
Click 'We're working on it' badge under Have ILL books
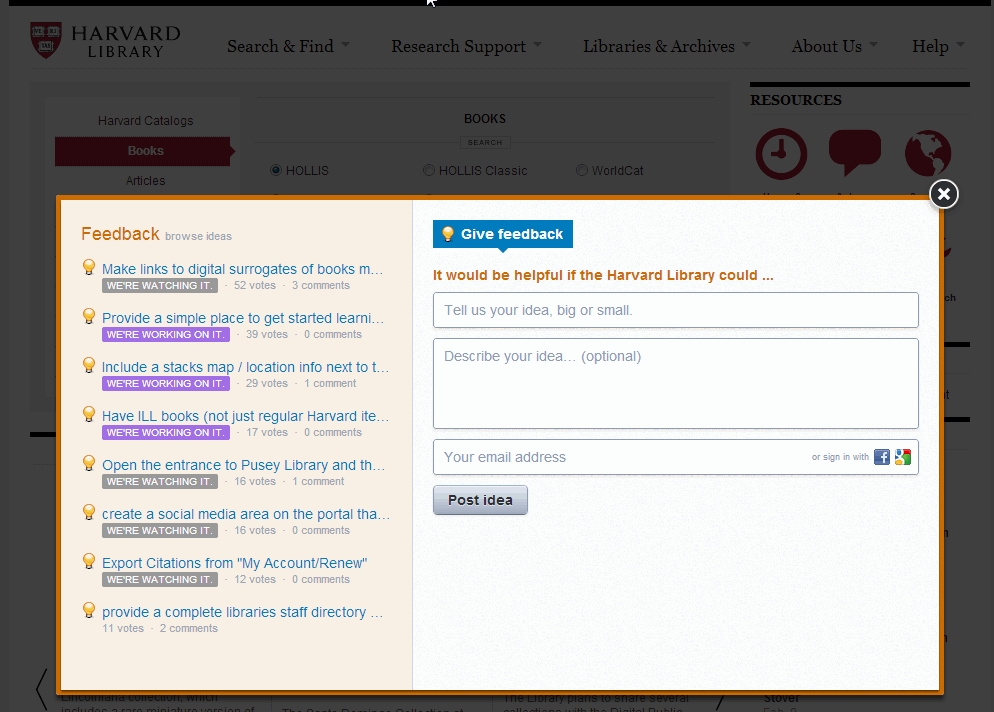click(x=166, y=432)
